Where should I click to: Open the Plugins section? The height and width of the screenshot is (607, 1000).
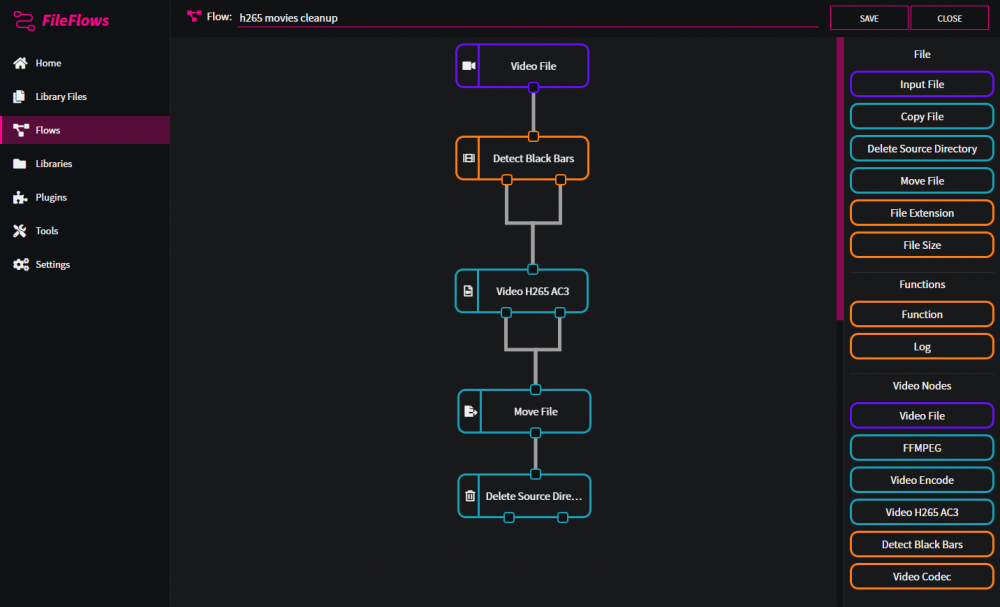click(x=85, y=197)
